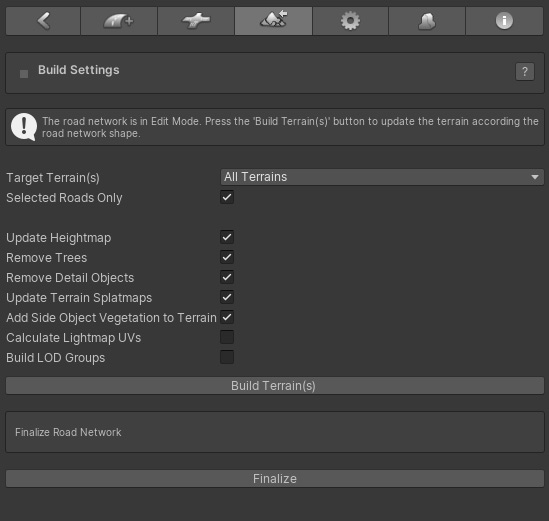Open the crossings/intersection tool icon
The image size is (549, 521).
196,21
